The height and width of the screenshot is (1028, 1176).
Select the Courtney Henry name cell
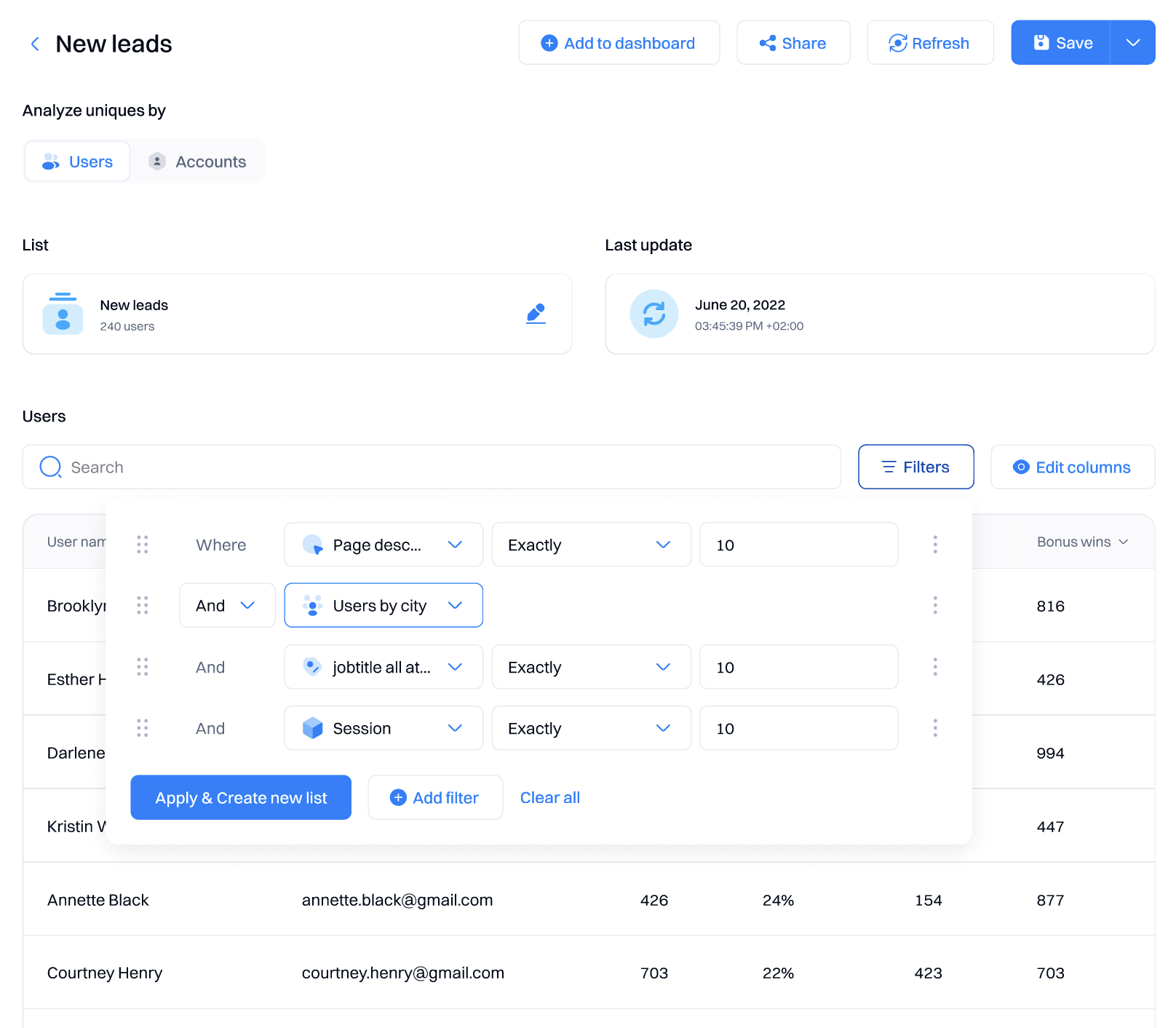(105, 973)
